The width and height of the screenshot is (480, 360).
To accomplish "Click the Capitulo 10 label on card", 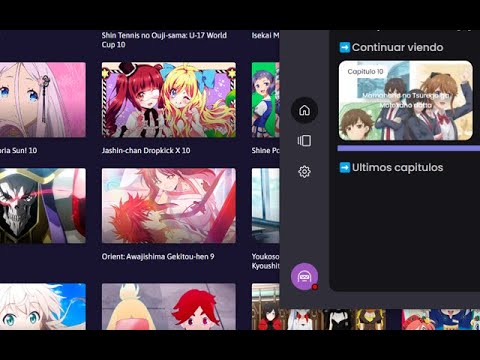I will point(365,72).
